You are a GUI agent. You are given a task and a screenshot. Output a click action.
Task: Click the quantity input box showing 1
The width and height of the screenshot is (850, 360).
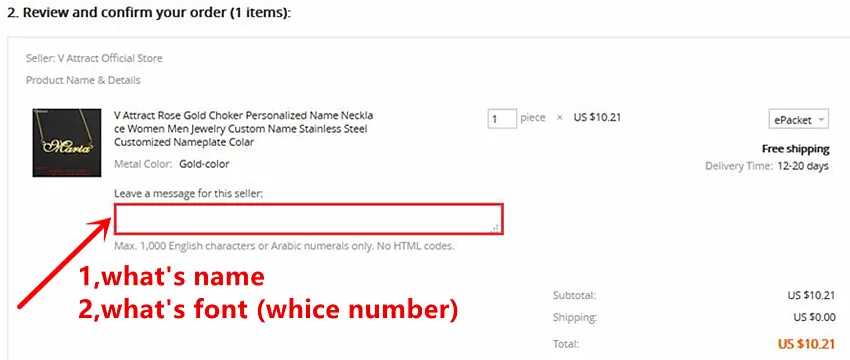click(x=501, y=119)
